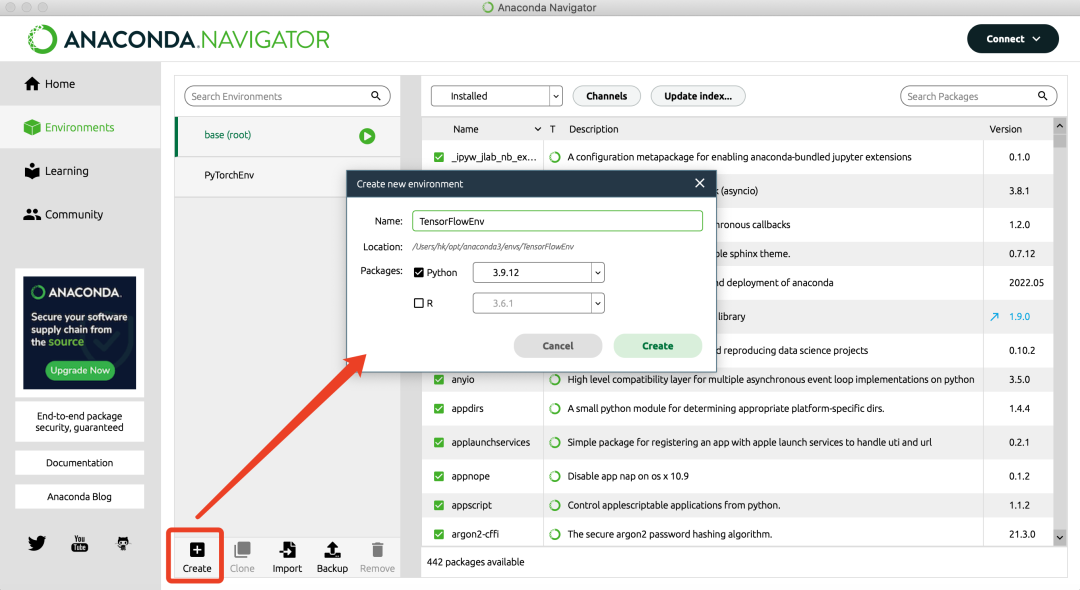
Task: Click the Search Packages field
Action: pos(978,96)
